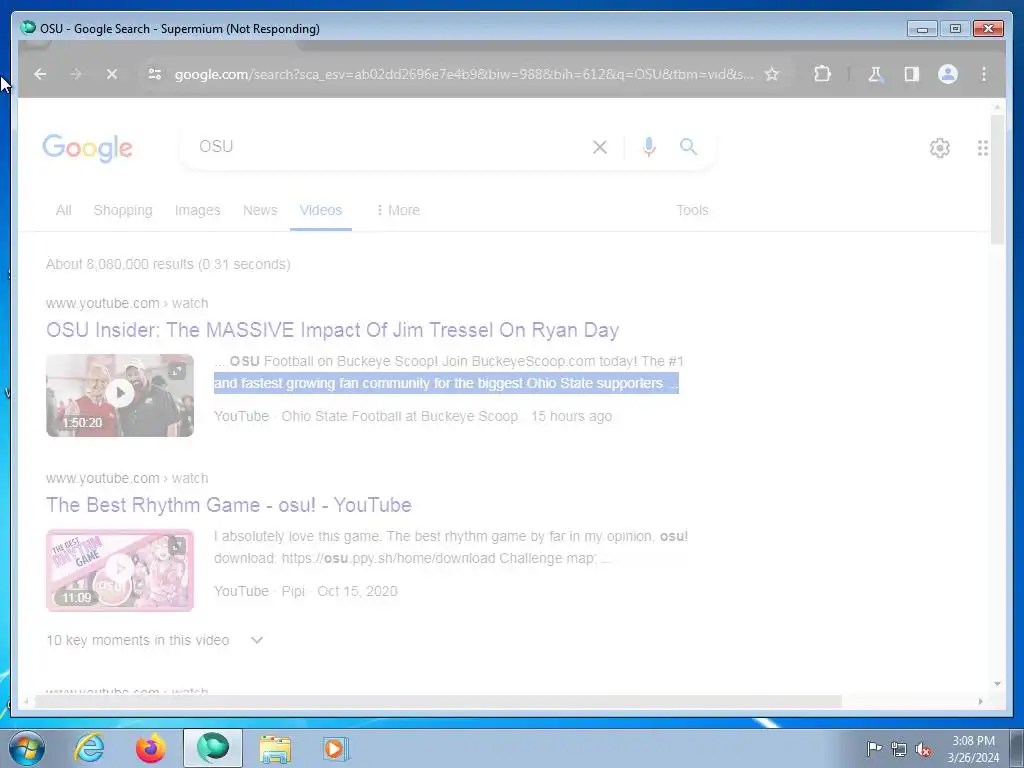The height and width of the screenshot is (768, 1024).
Task: Open the Extensions puzzle icon
Action: (822, 74)
